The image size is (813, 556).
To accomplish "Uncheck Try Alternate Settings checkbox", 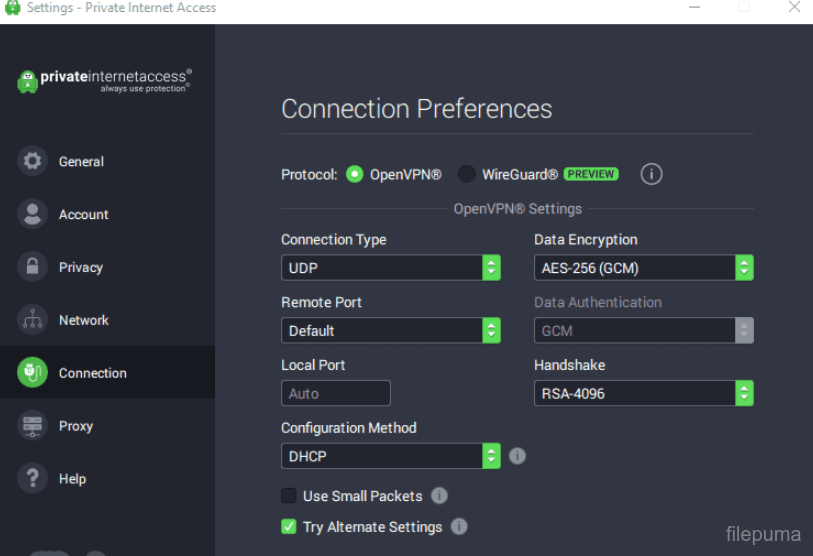I will point(289,527).
